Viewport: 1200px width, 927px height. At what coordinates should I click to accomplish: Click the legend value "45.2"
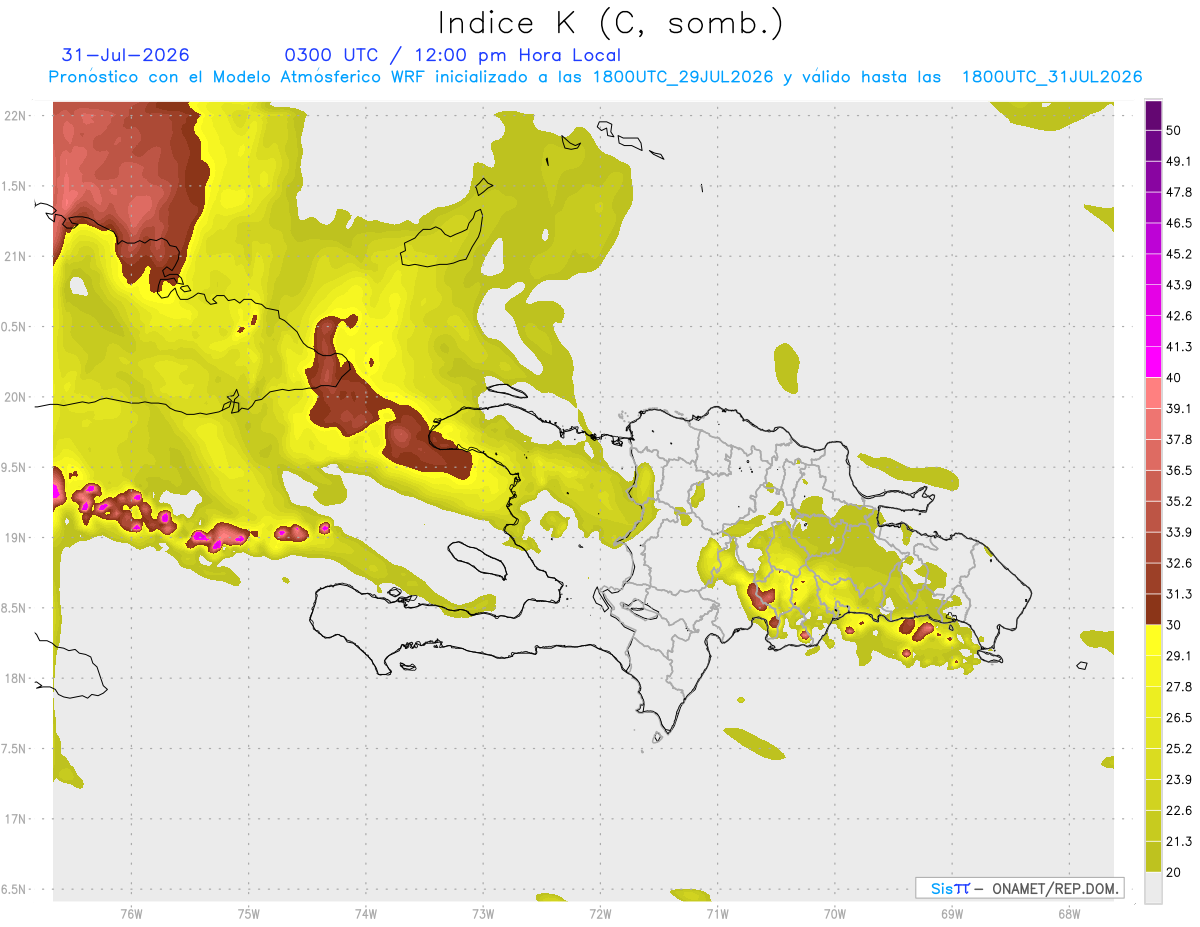click(1179, 255)
